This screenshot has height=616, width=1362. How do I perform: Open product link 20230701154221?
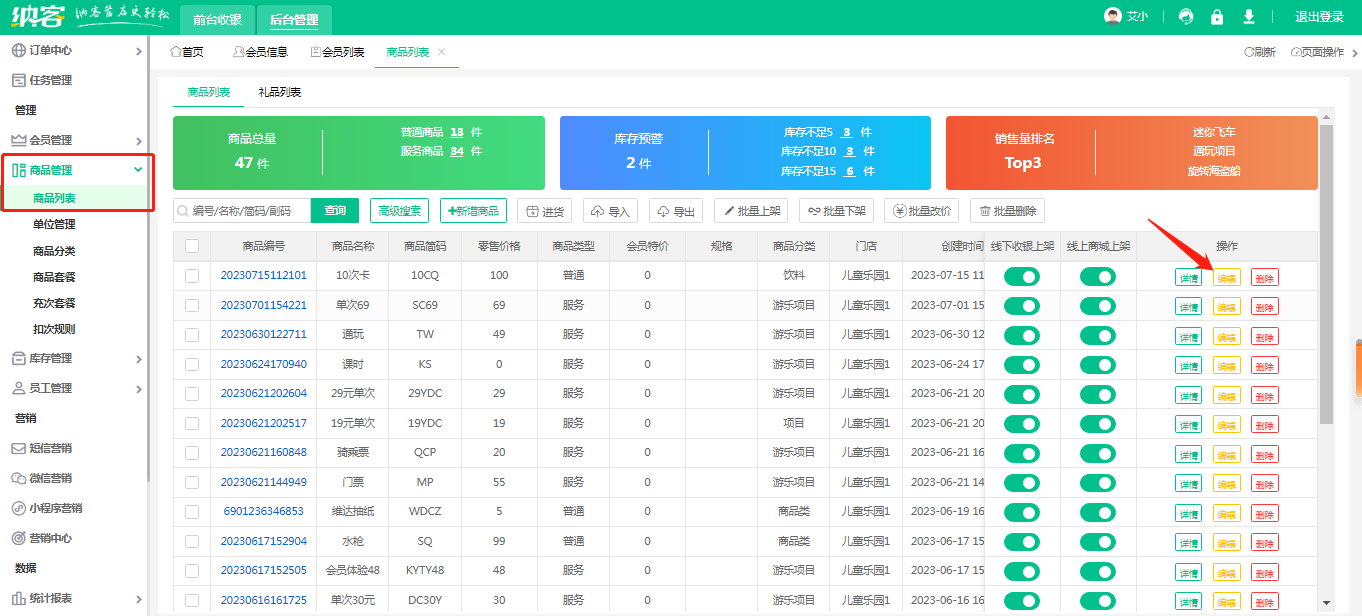coord(263,305)
